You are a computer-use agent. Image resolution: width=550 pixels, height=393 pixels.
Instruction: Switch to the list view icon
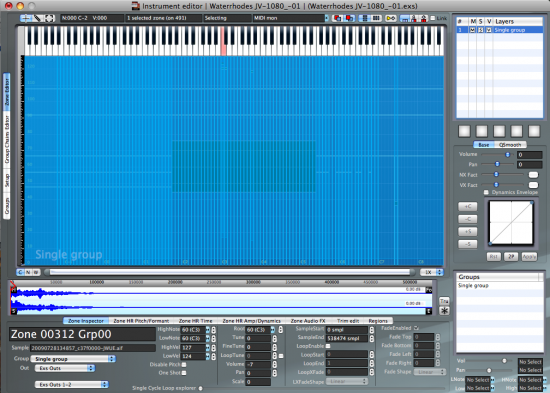364,18
